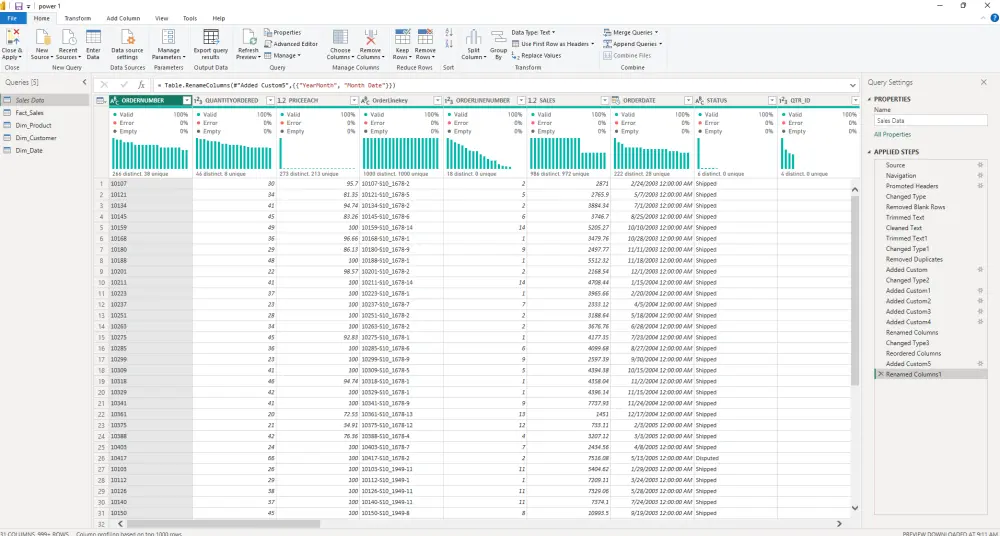Click the Remove Rows icon
Image resolution: width=1000 pixels, height=536 pixels.
pyautogui.click(x=425, y=37)
